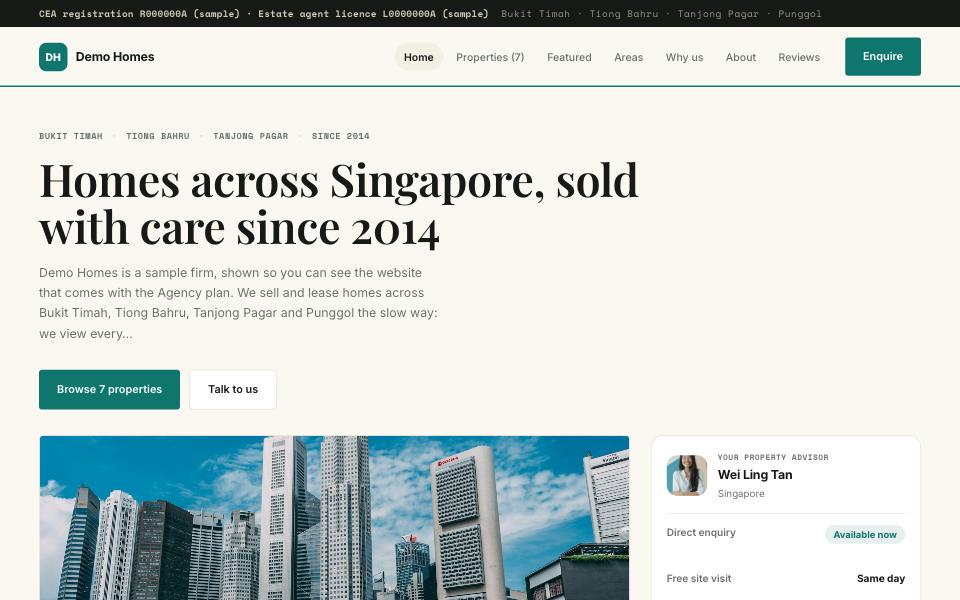Click the Same day value text

pos(881,579)
